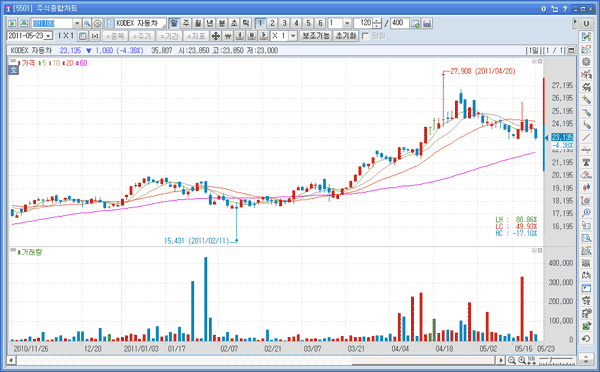The image size is (600, 372).
Task: Click the =주기 button
Action: pos(142,36)
